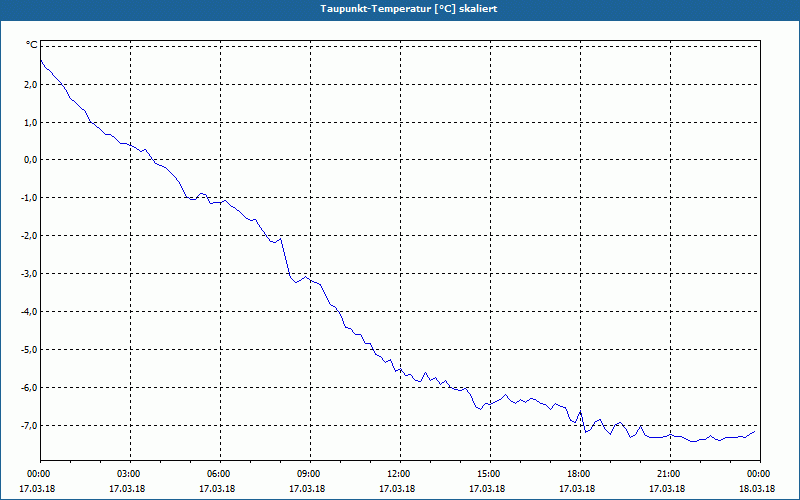
Task: Select the '03:00' time label
Action: (x=129, y=474)
